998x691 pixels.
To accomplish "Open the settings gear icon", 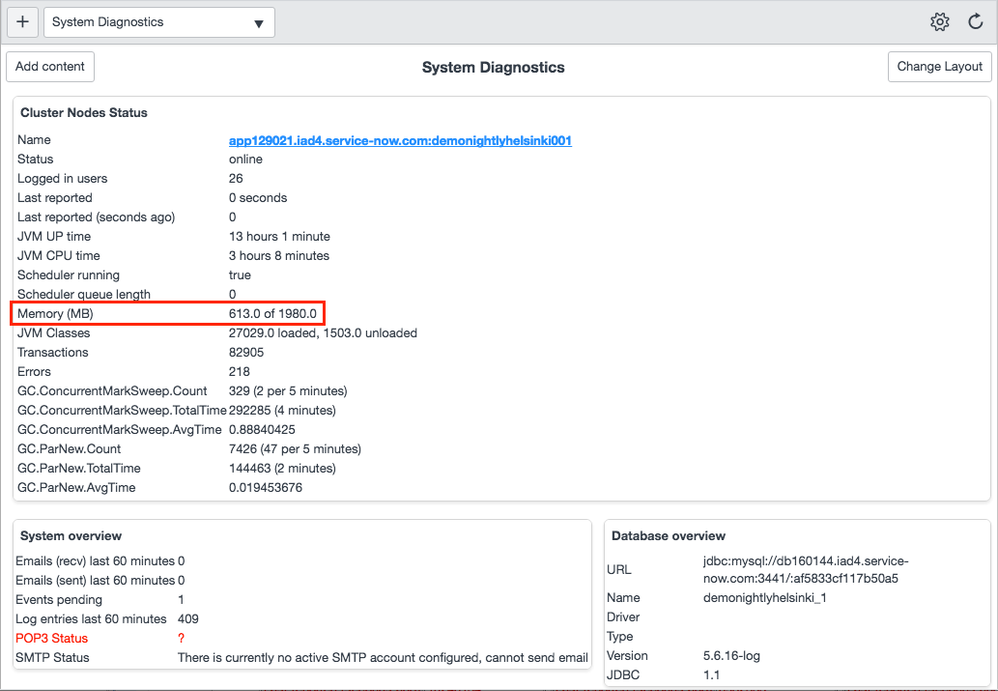I will [939, 22].
